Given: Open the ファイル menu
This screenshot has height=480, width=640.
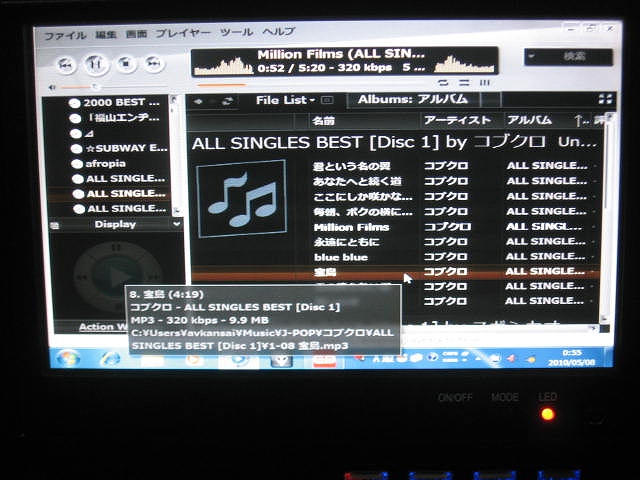Looking at the screenshot, I should (64, 34).
